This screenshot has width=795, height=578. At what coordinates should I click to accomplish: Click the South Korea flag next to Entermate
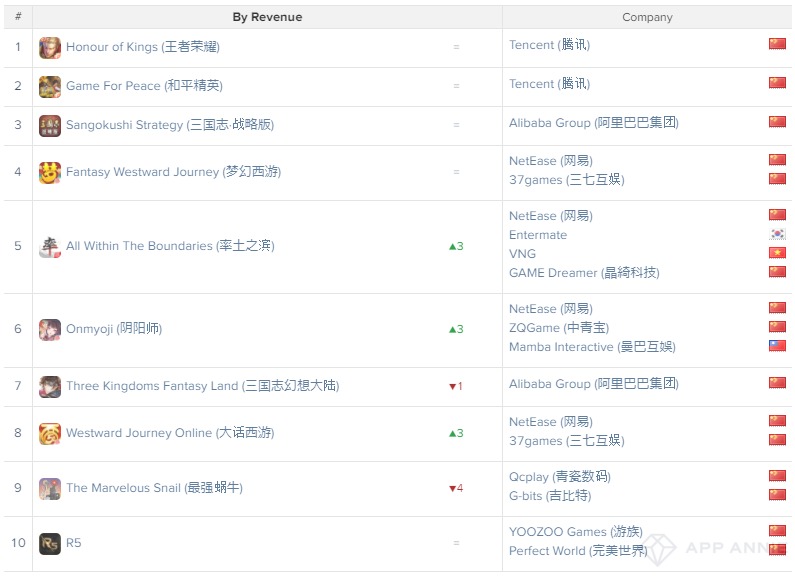[777, 234]
